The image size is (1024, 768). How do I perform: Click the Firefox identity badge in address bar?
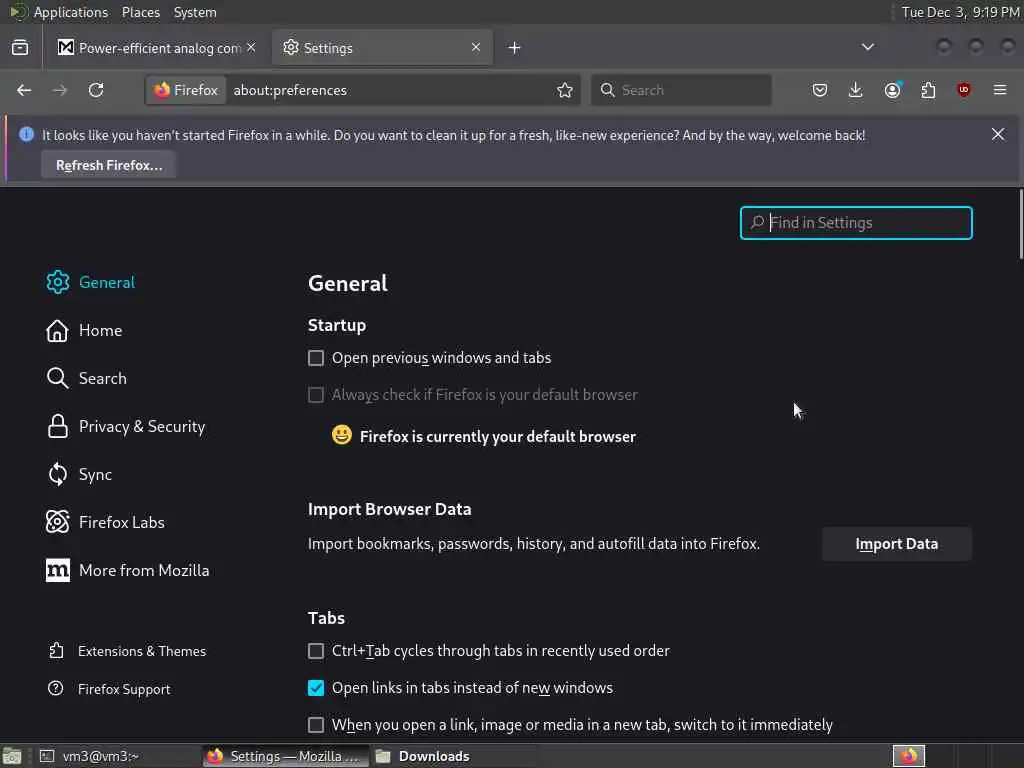click(187, 90)
